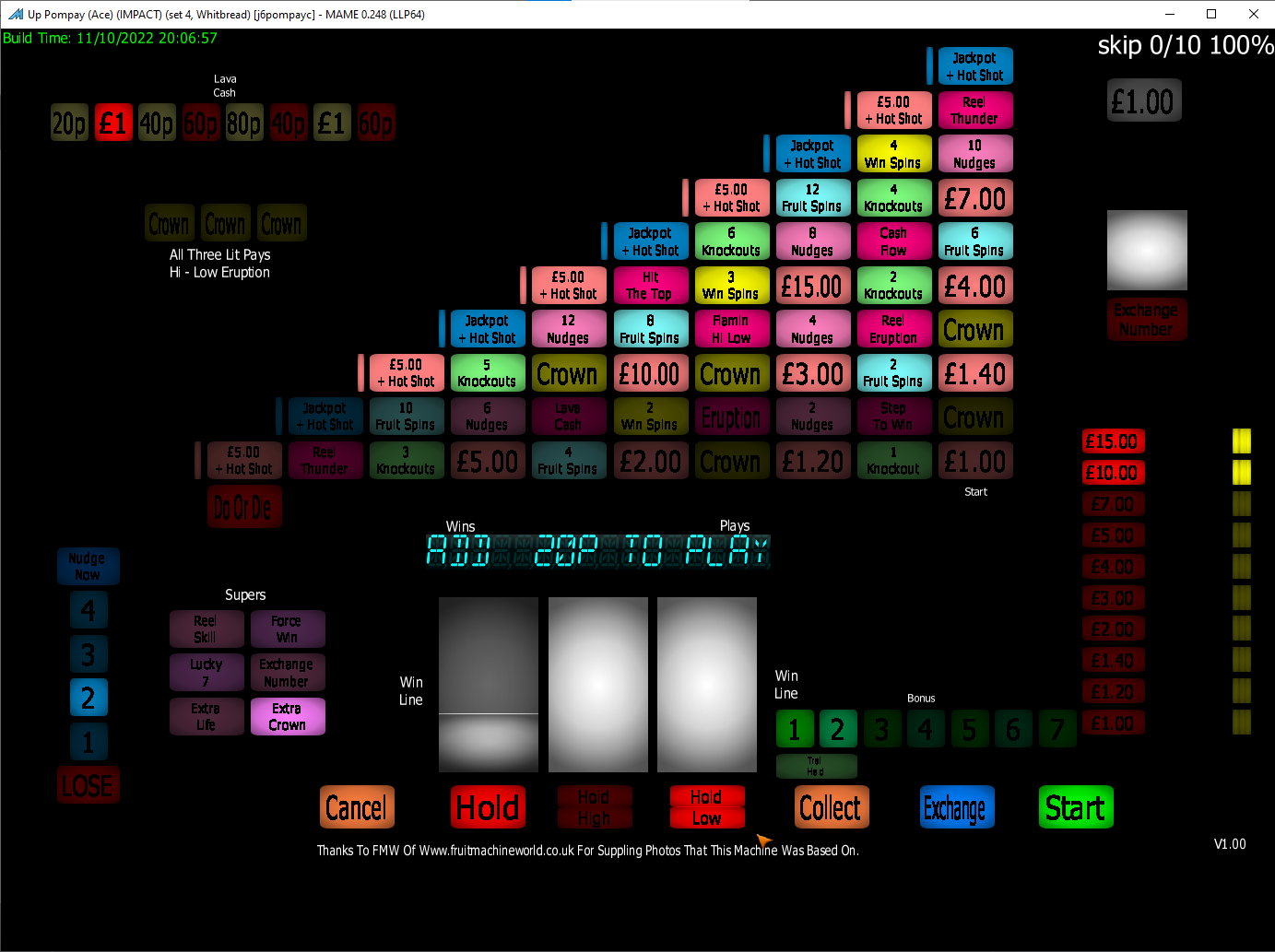Image resolution: width=1275 pixels, height=952 pixels.
Task: Click the Force Win super tile
Action: point(287,629)
